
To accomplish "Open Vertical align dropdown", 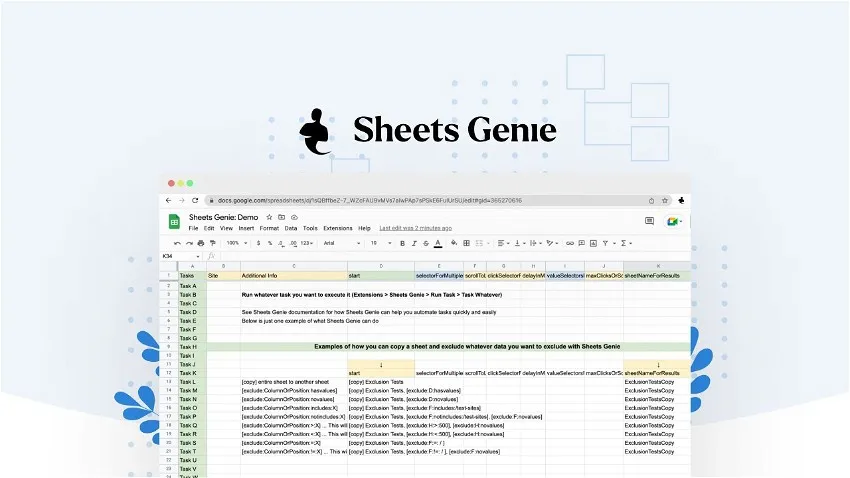I will pyautogui.click(x=520, y=243).
